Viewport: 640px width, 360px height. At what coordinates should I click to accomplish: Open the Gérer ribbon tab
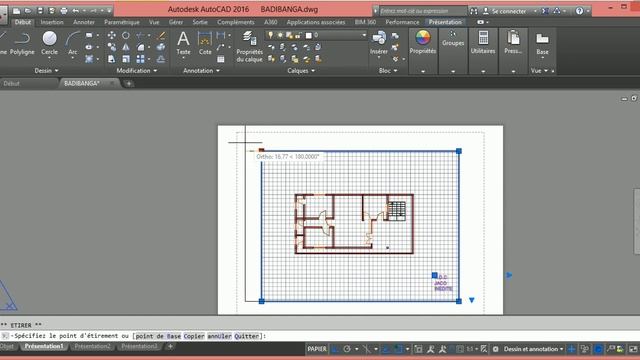point(176,22)
